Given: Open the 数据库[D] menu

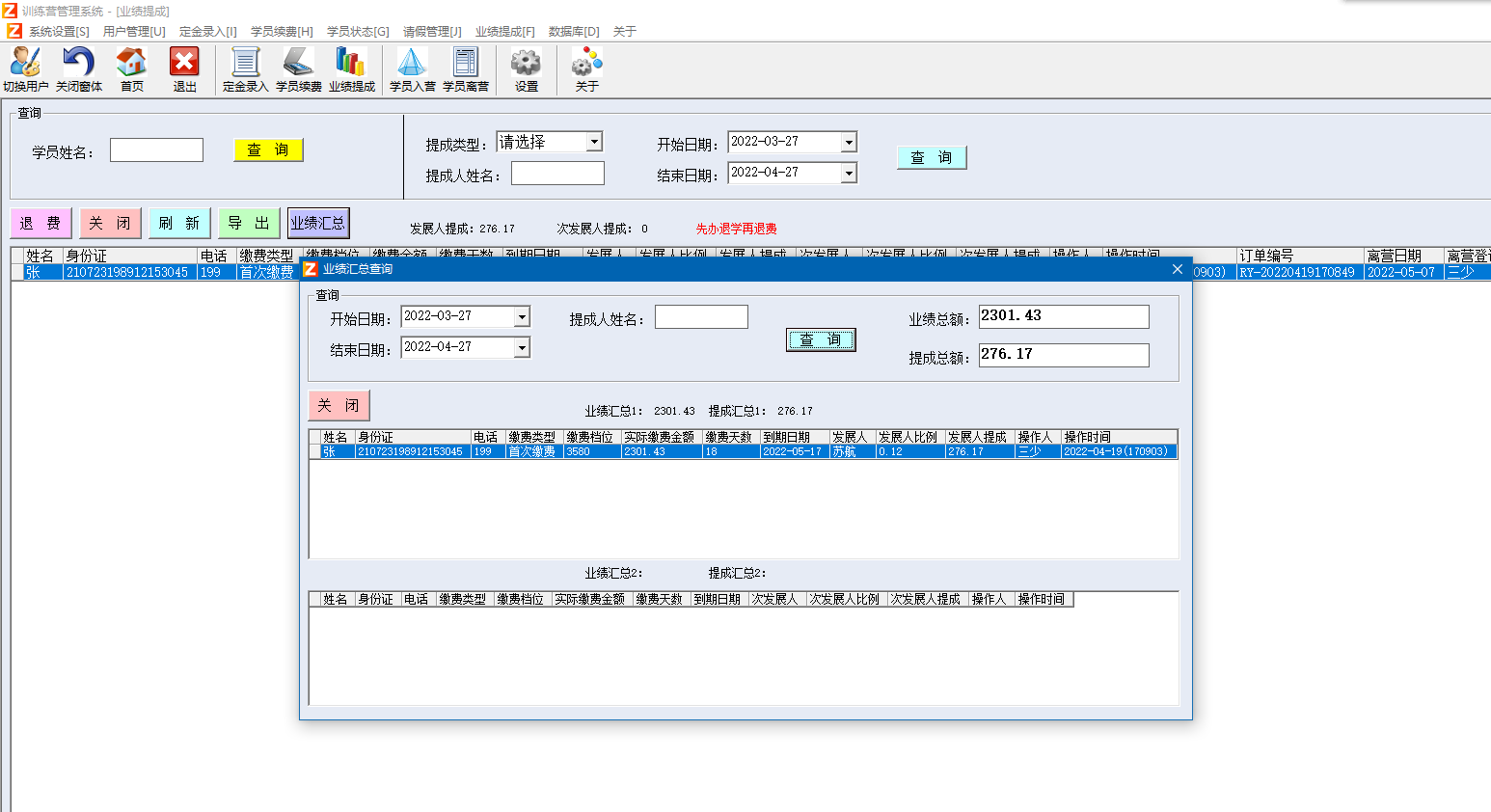Looking at the screenshot, I should 574,32.
